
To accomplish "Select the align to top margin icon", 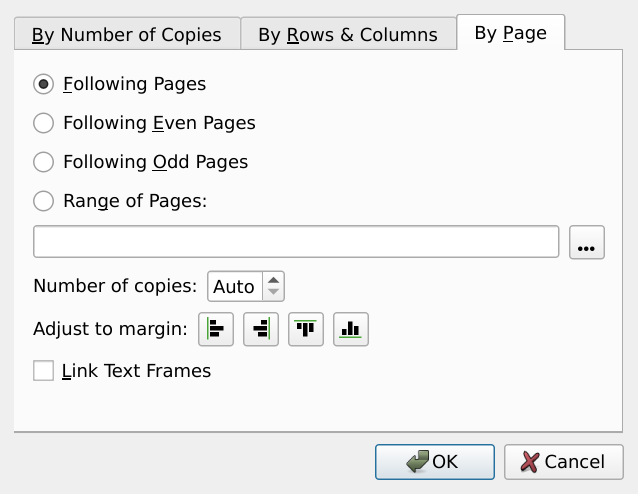I will click(x=306, y=328).
